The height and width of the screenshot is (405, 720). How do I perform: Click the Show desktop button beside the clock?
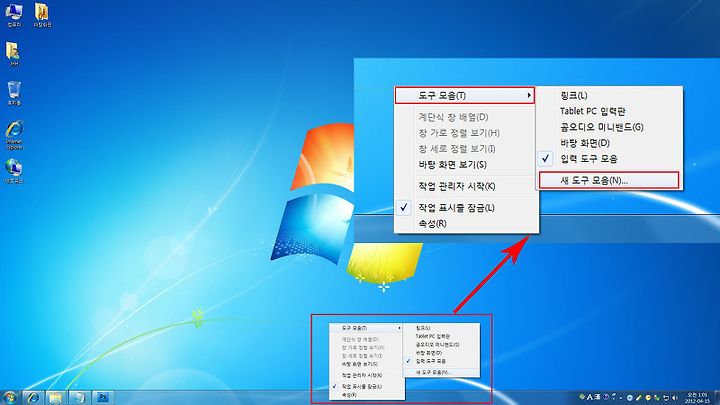pyautogui.click(x=717, y=398)
